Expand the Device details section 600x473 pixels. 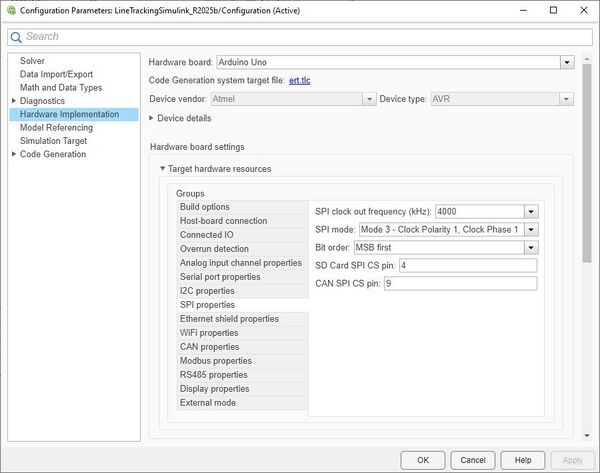tap(153, 118)
